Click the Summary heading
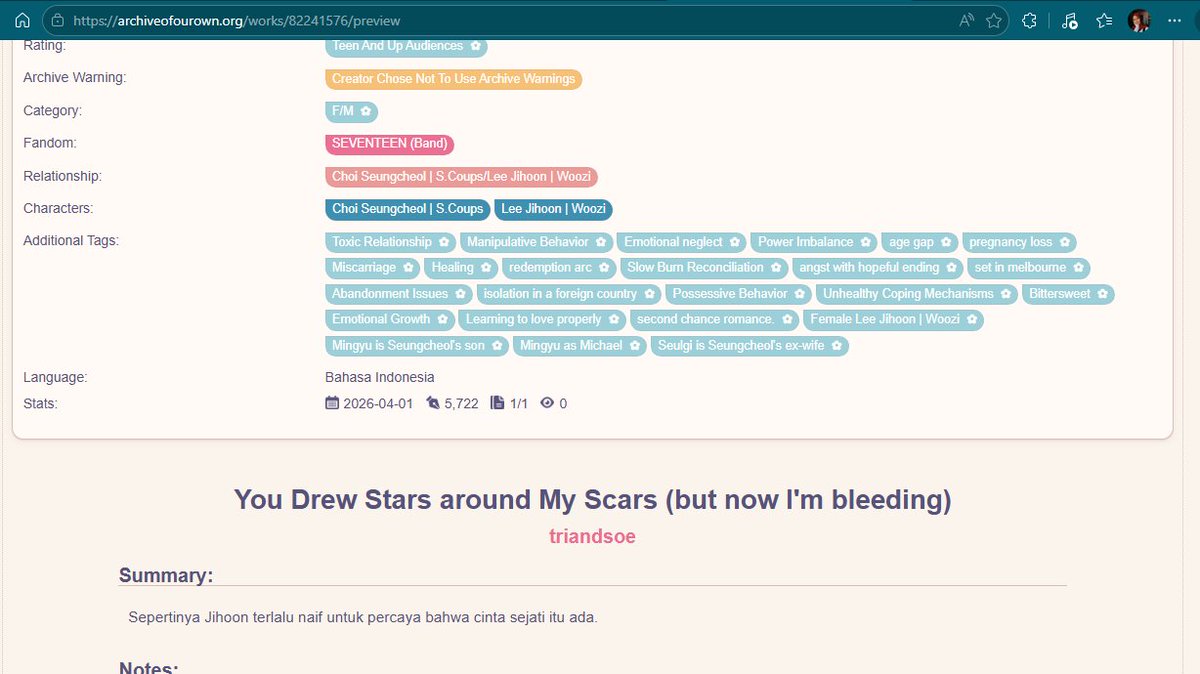 pyautogui.click(x=166, y=575)
